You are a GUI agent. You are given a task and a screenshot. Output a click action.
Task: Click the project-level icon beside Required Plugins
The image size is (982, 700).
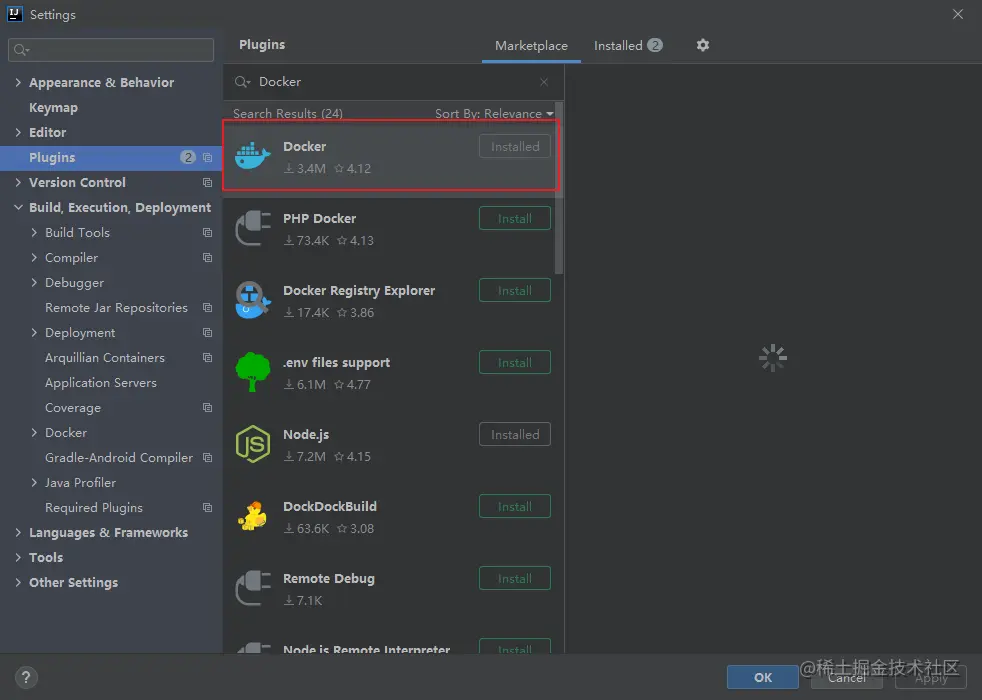click(x=207, y=508)
